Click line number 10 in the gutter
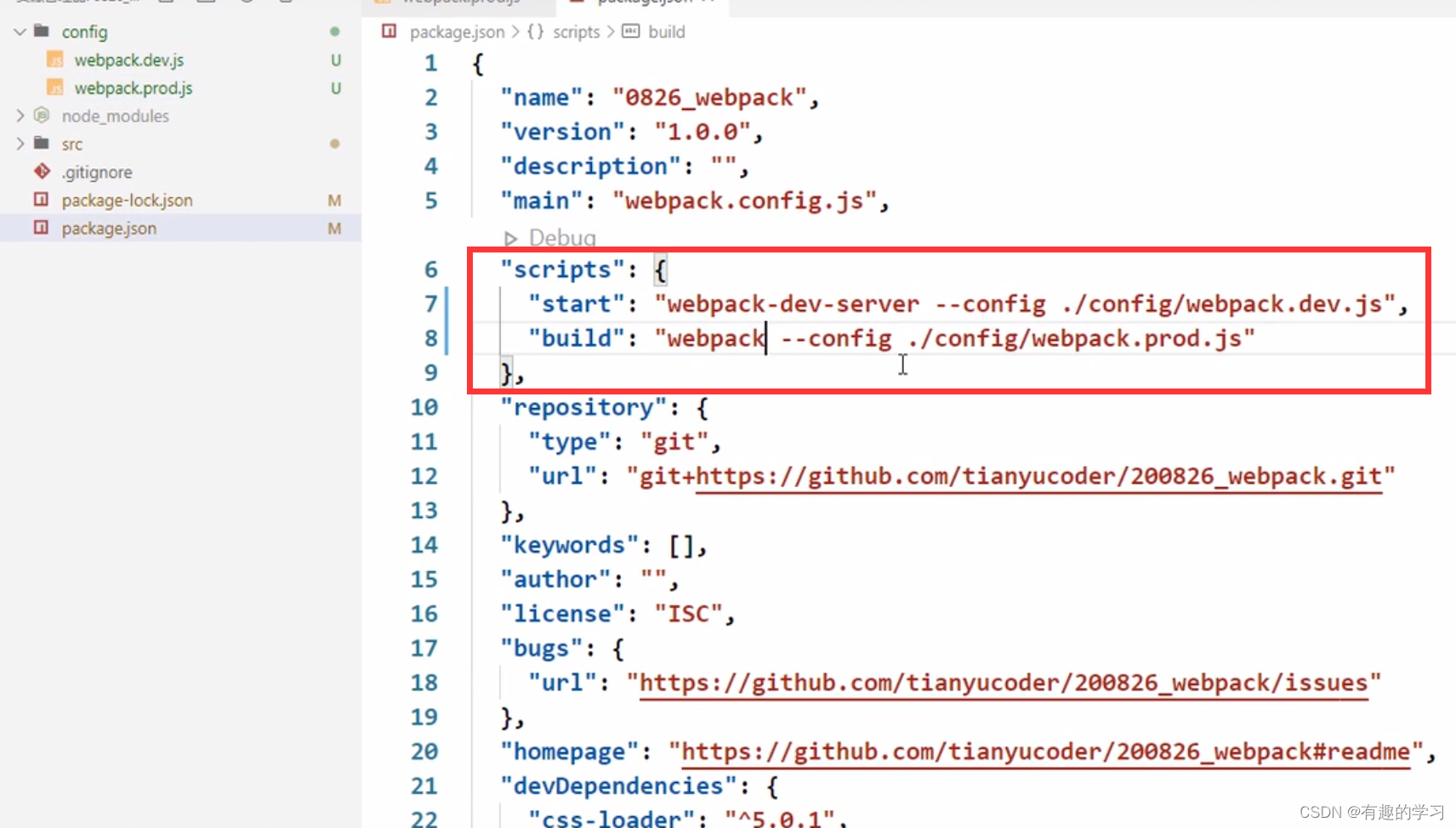This screenshot has height=828, width=1456. 424,407
